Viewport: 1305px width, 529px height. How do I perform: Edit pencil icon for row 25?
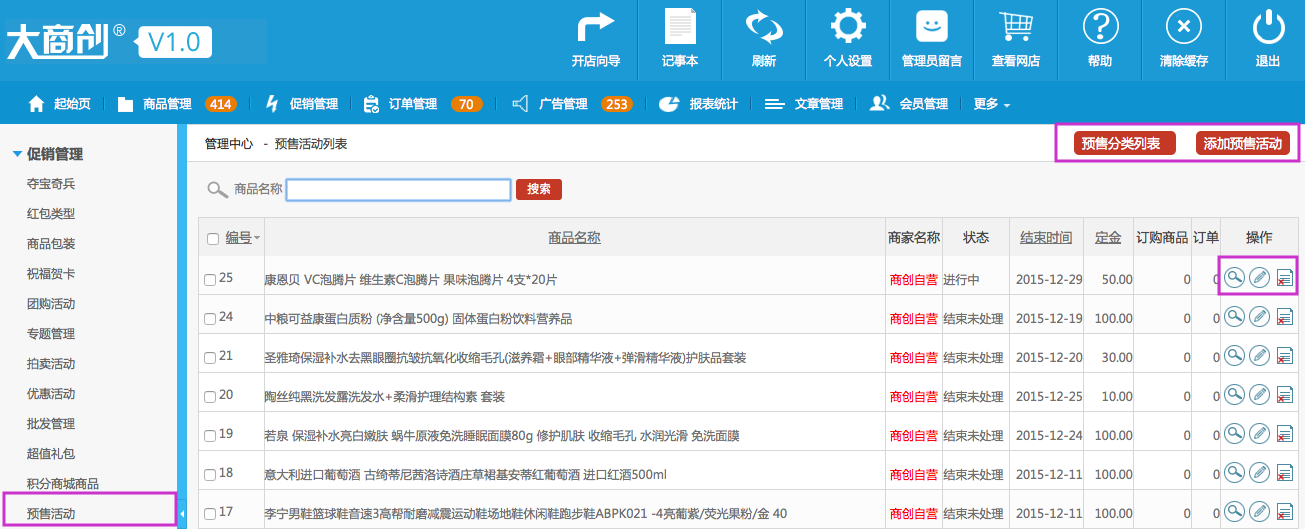point(1260,277)
